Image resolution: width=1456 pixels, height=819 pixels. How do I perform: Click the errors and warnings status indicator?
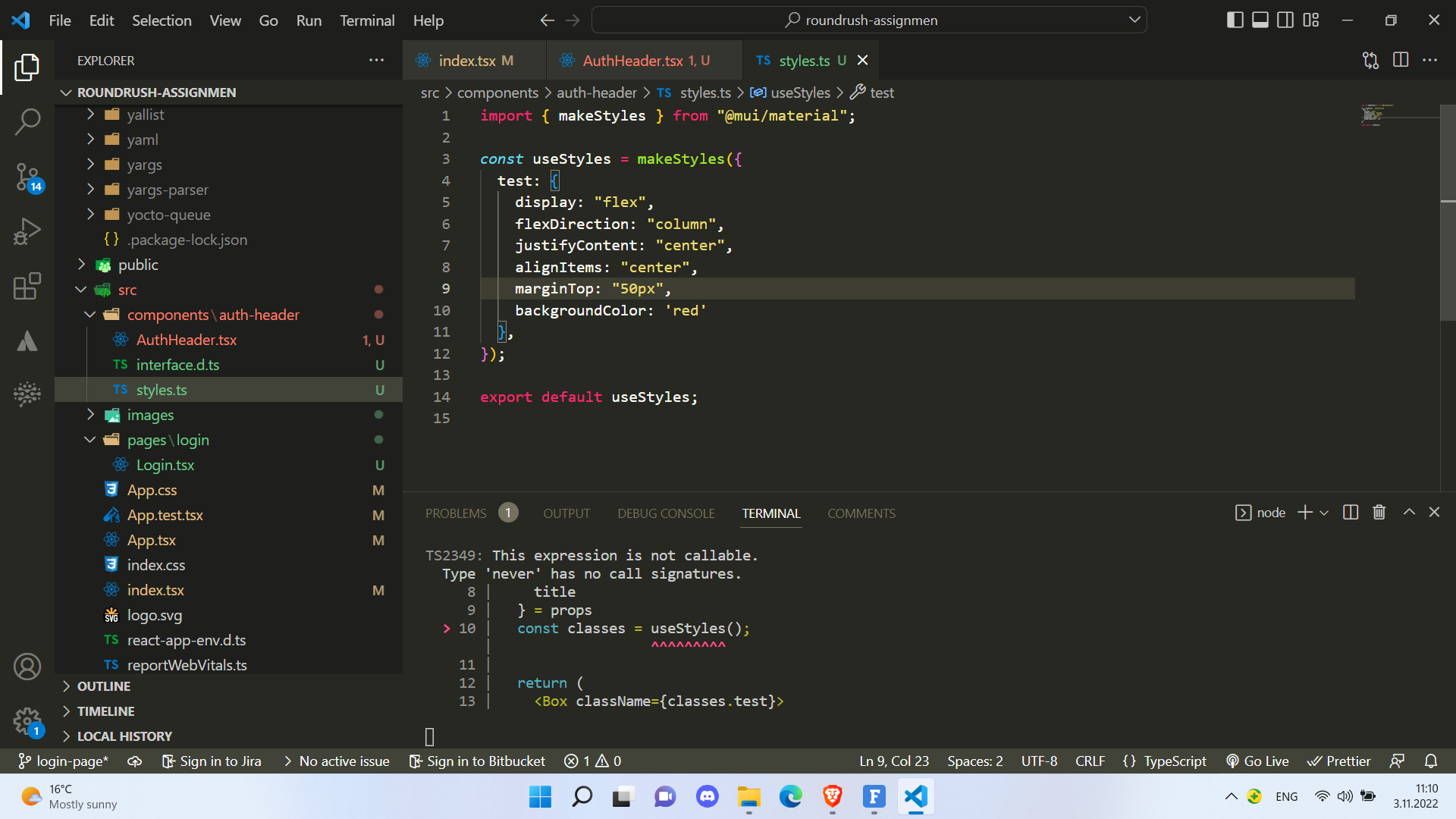[x=593, y=761]
